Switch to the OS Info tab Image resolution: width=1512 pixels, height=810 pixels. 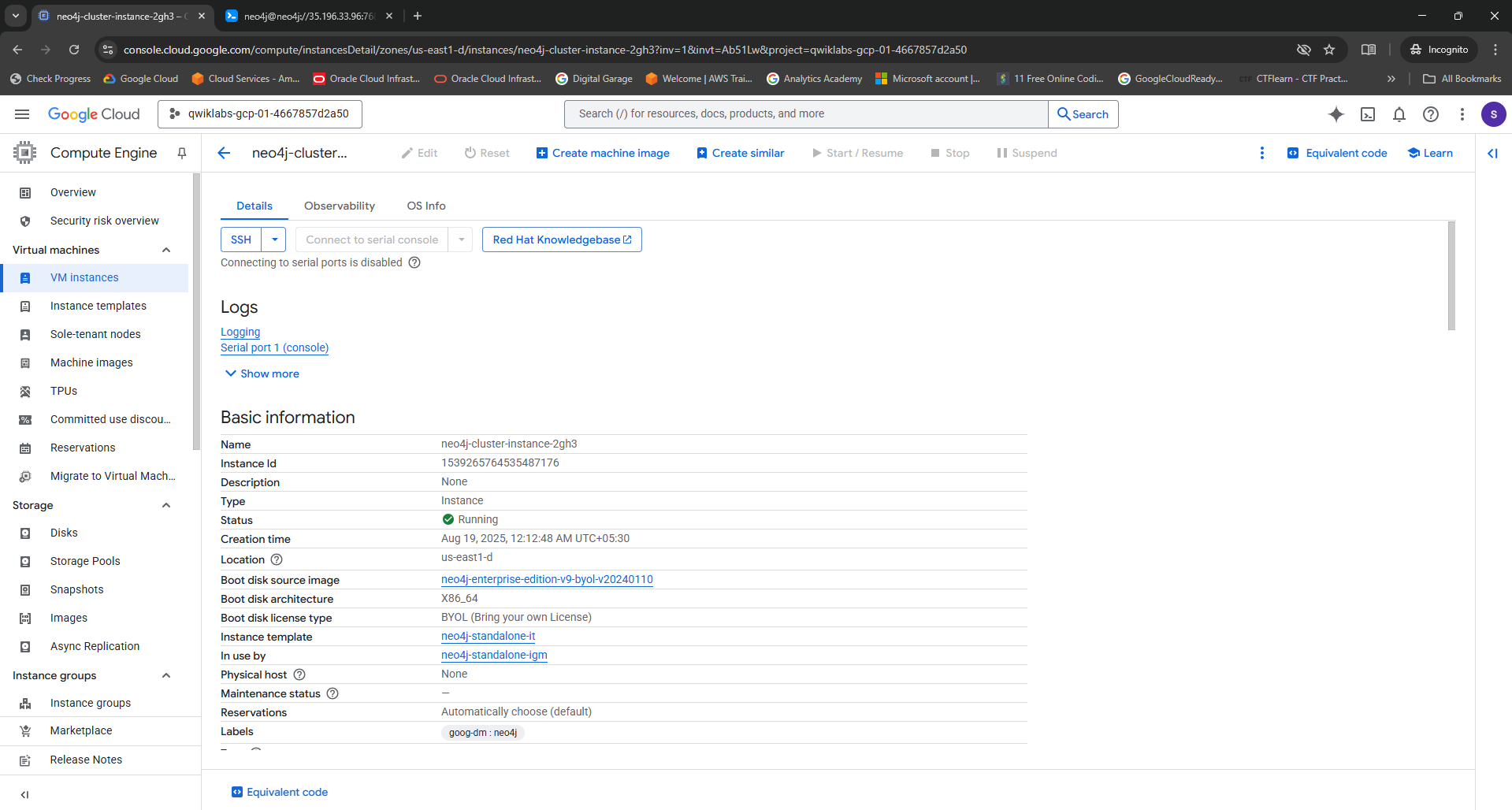point(426,206)
